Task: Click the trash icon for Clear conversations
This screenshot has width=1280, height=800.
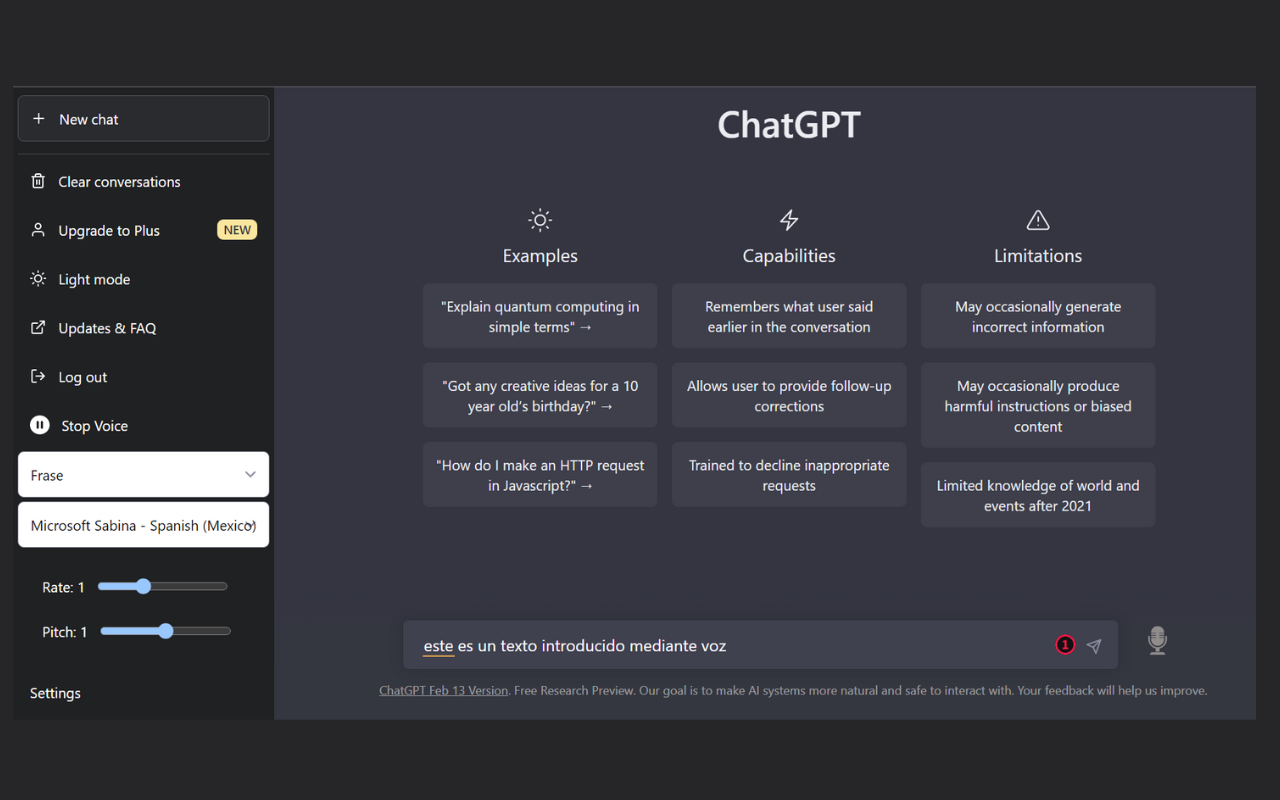Action: (38, 181)
